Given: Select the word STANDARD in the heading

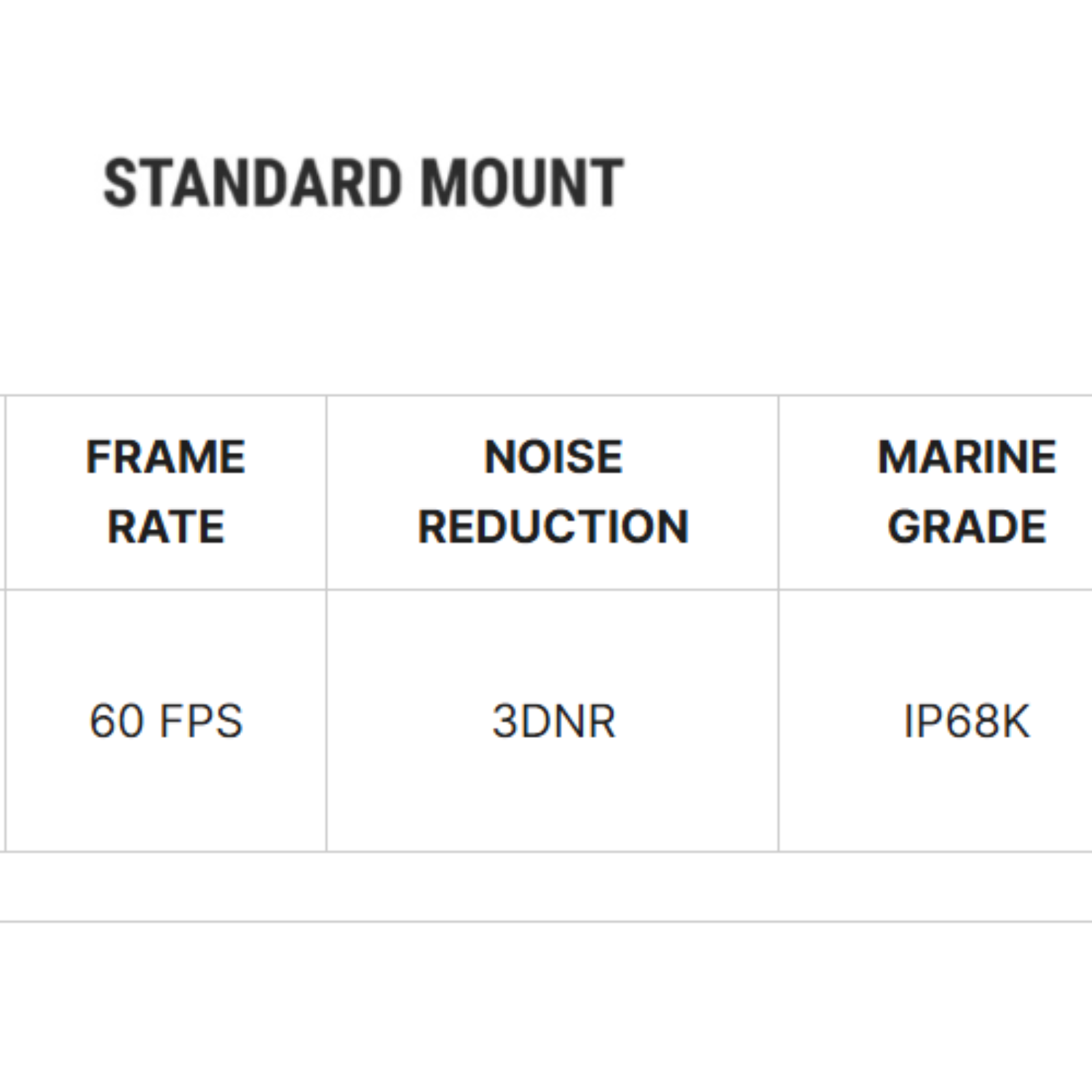Looking at the screenshot, I should tap(253, 183).
